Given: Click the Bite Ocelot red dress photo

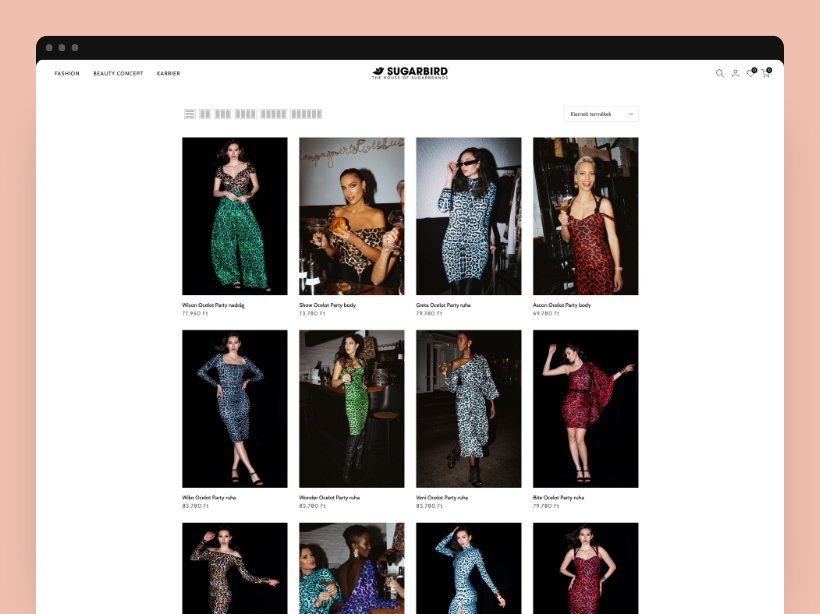Looking at the screenshot, I should coord(585,409).
